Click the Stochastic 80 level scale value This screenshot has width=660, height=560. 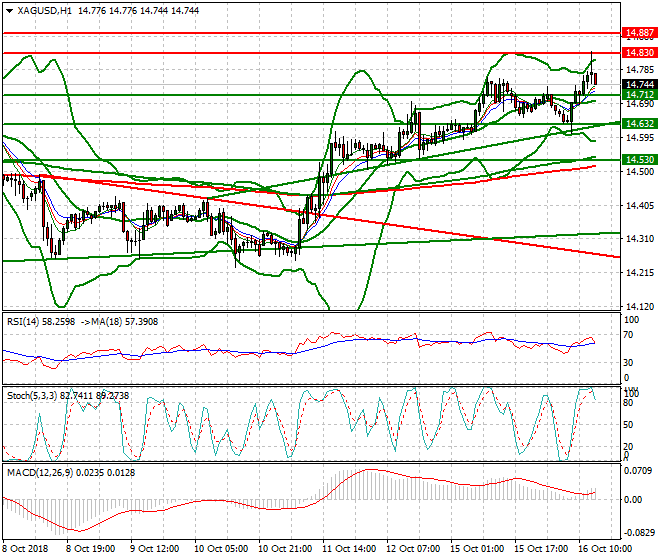(628, 403)
